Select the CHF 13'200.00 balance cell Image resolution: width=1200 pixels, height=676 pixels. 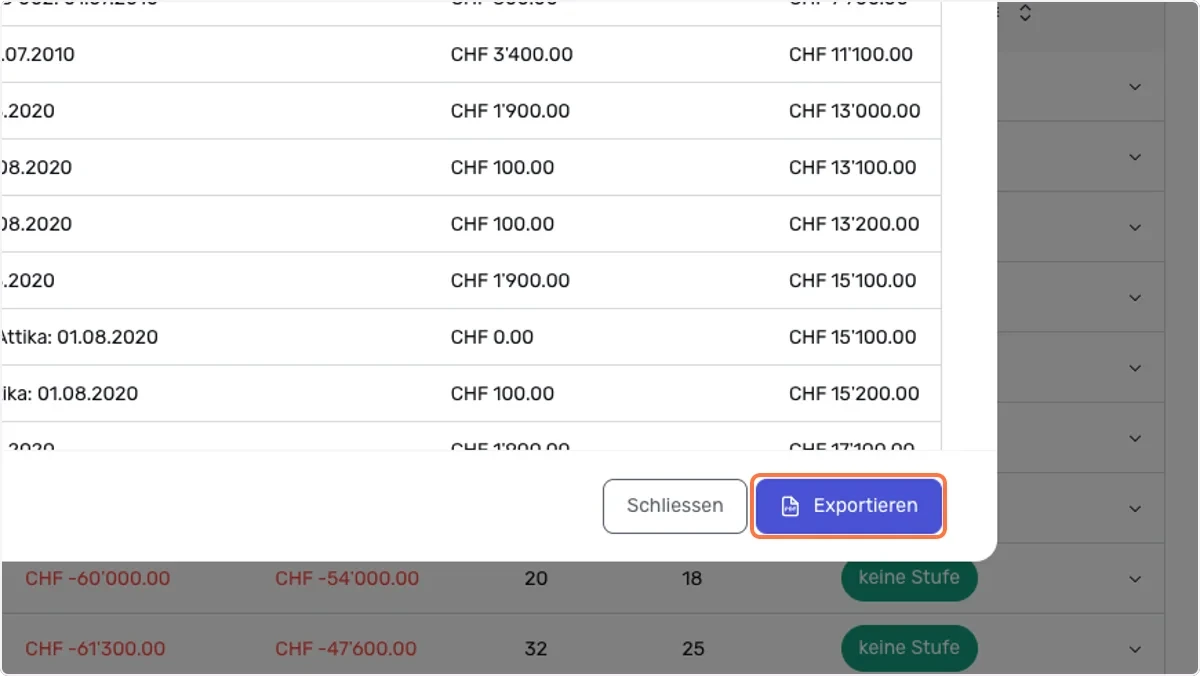pyautogui.click(x=854, y=224)
